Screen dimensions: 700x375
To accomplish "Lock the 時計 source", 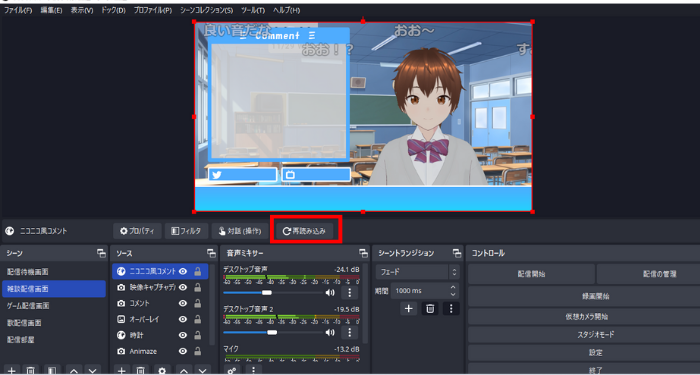I will pyautogui.click(x=197, y=335).
